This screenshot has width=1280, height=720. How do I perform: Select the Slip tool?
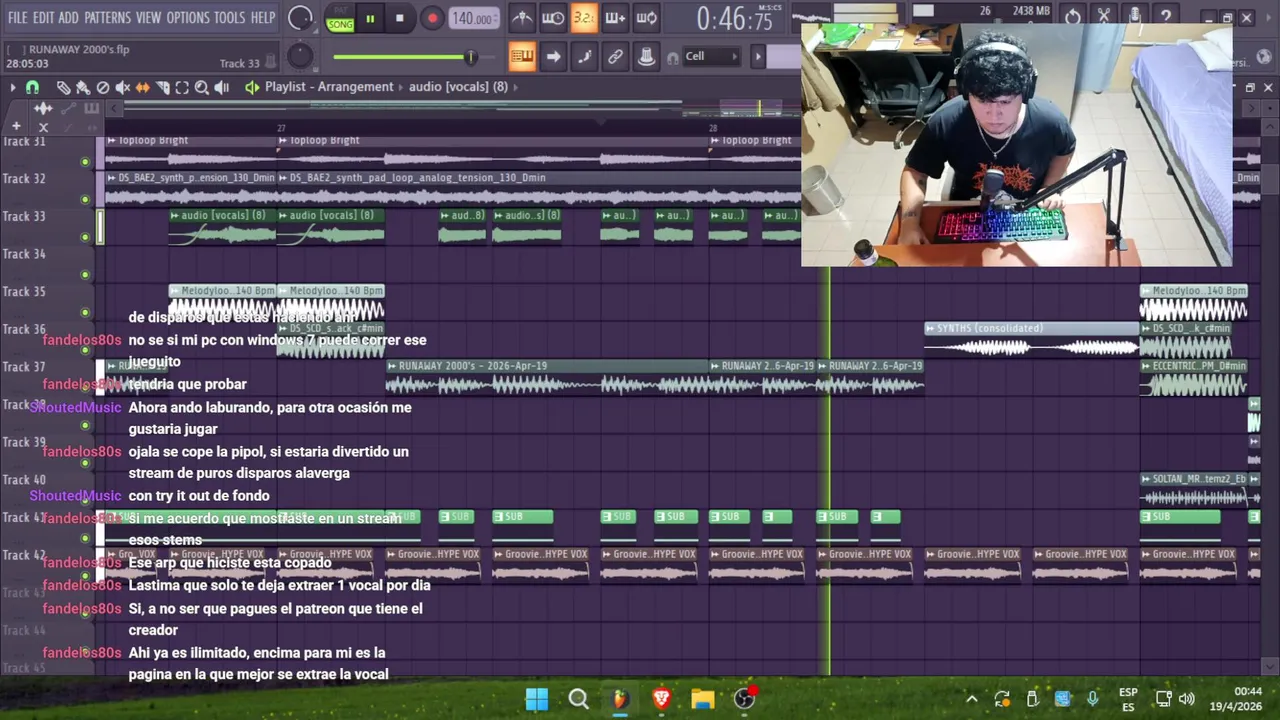click(x=142, y=88)
